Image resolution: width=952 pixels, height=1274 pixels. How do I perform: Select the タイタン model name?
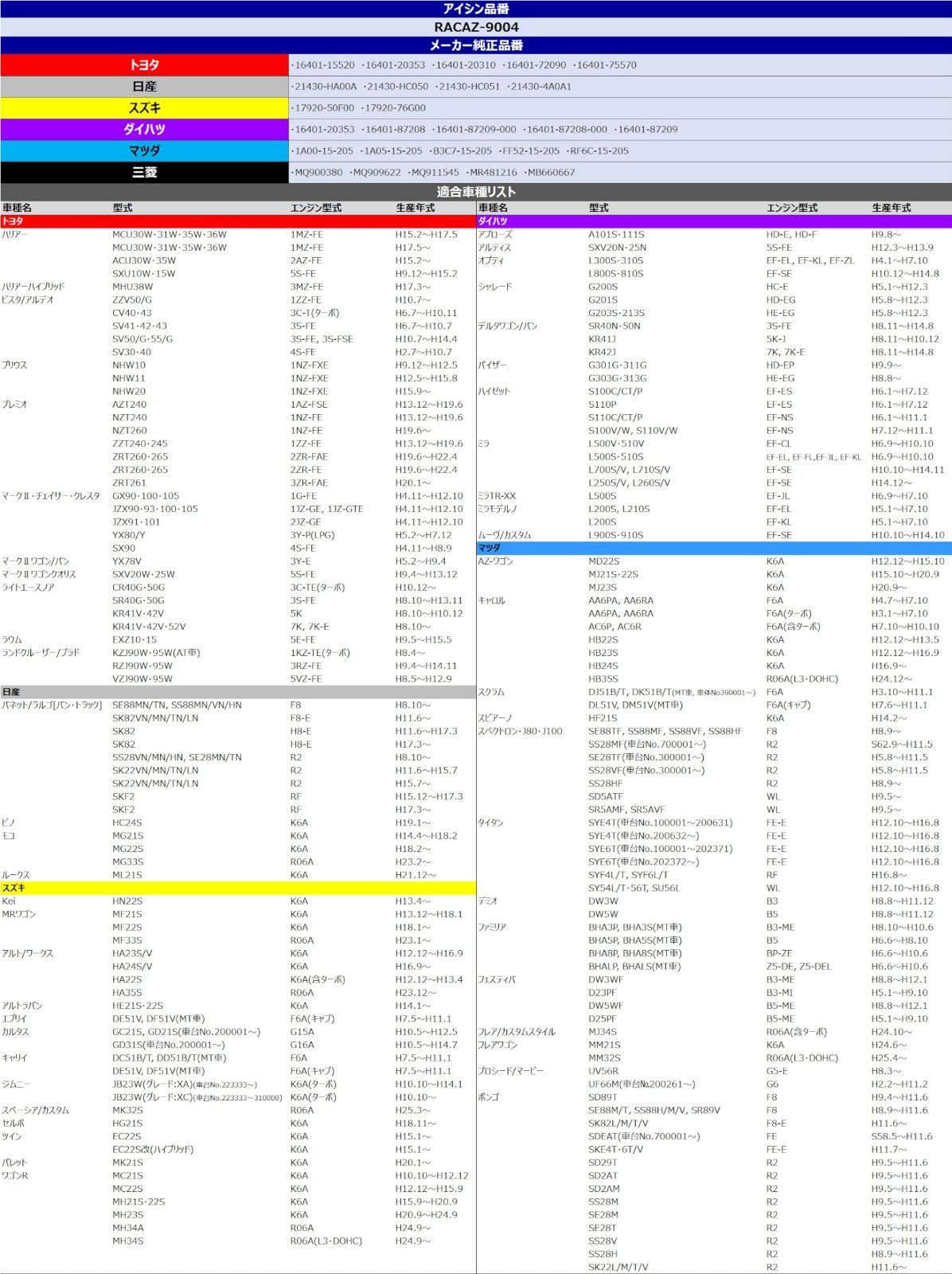pyautogui.click(x=490, y=823)
